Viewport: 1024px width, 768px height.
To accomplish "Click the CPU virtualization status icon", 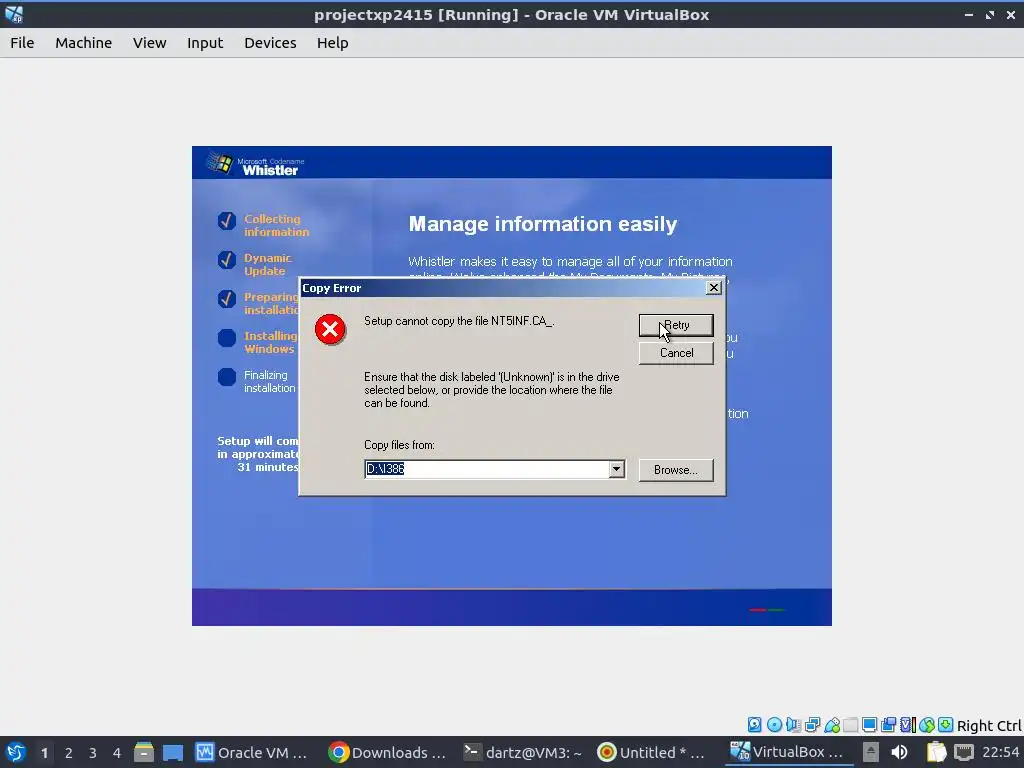I will click(907, 724).
